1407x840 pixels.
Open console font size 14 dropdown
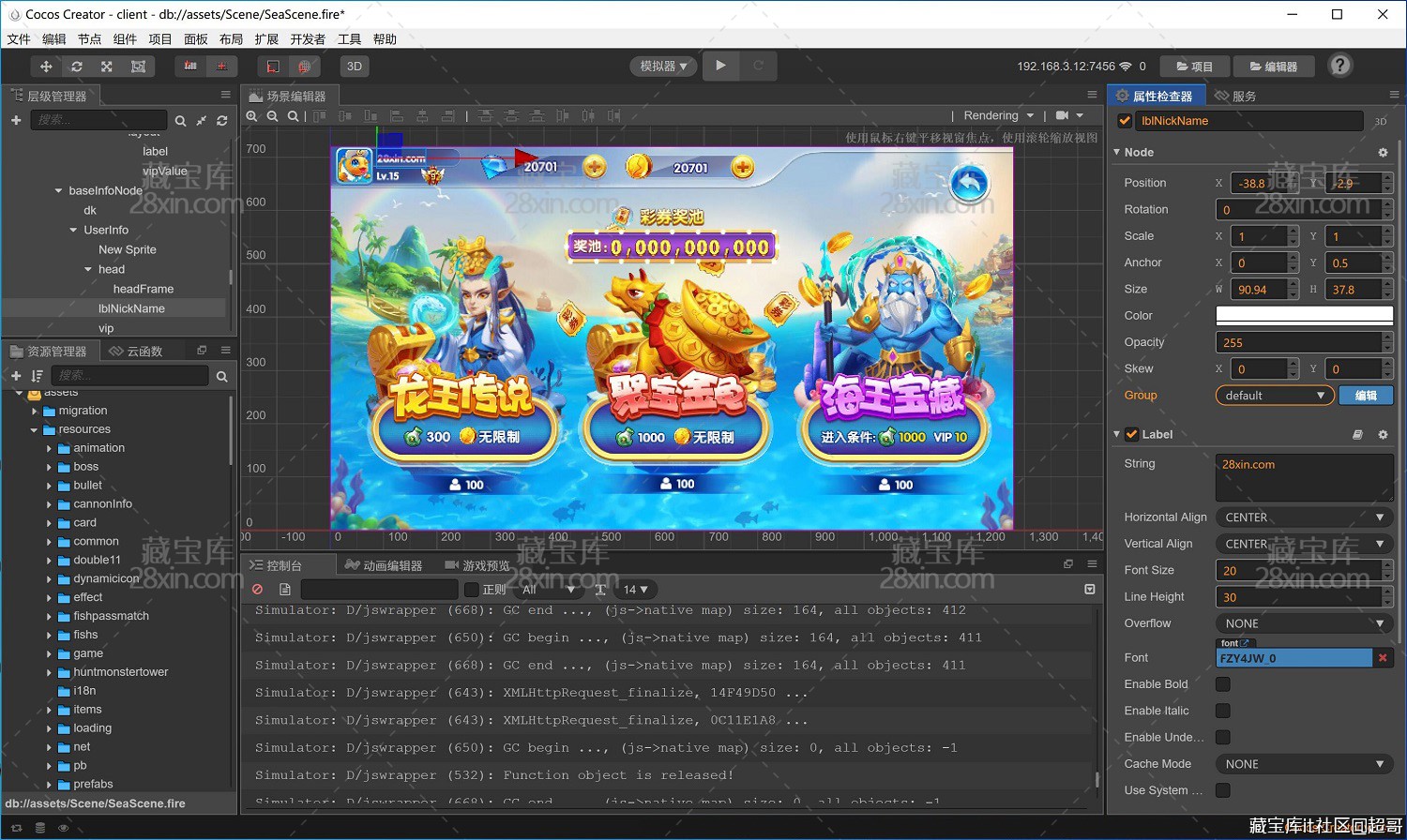[x=636, y=590]
